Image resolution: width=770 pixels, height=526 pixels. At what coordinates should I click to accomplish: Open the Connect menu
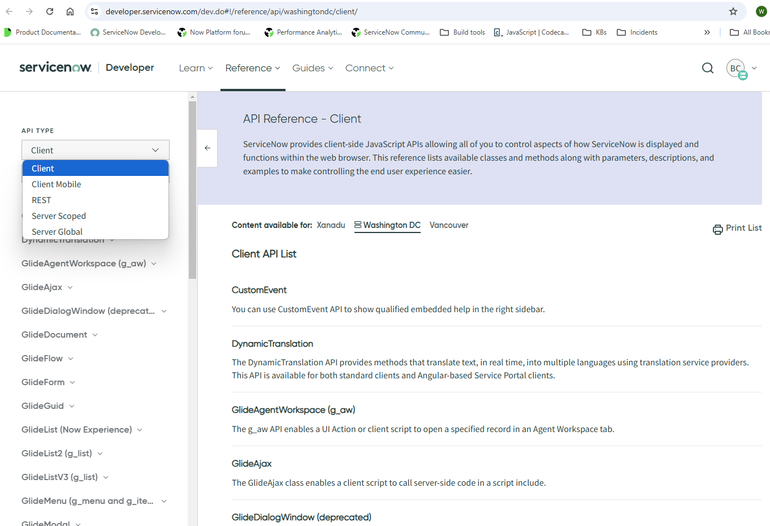pyautogui.click(x=369, y=68)
